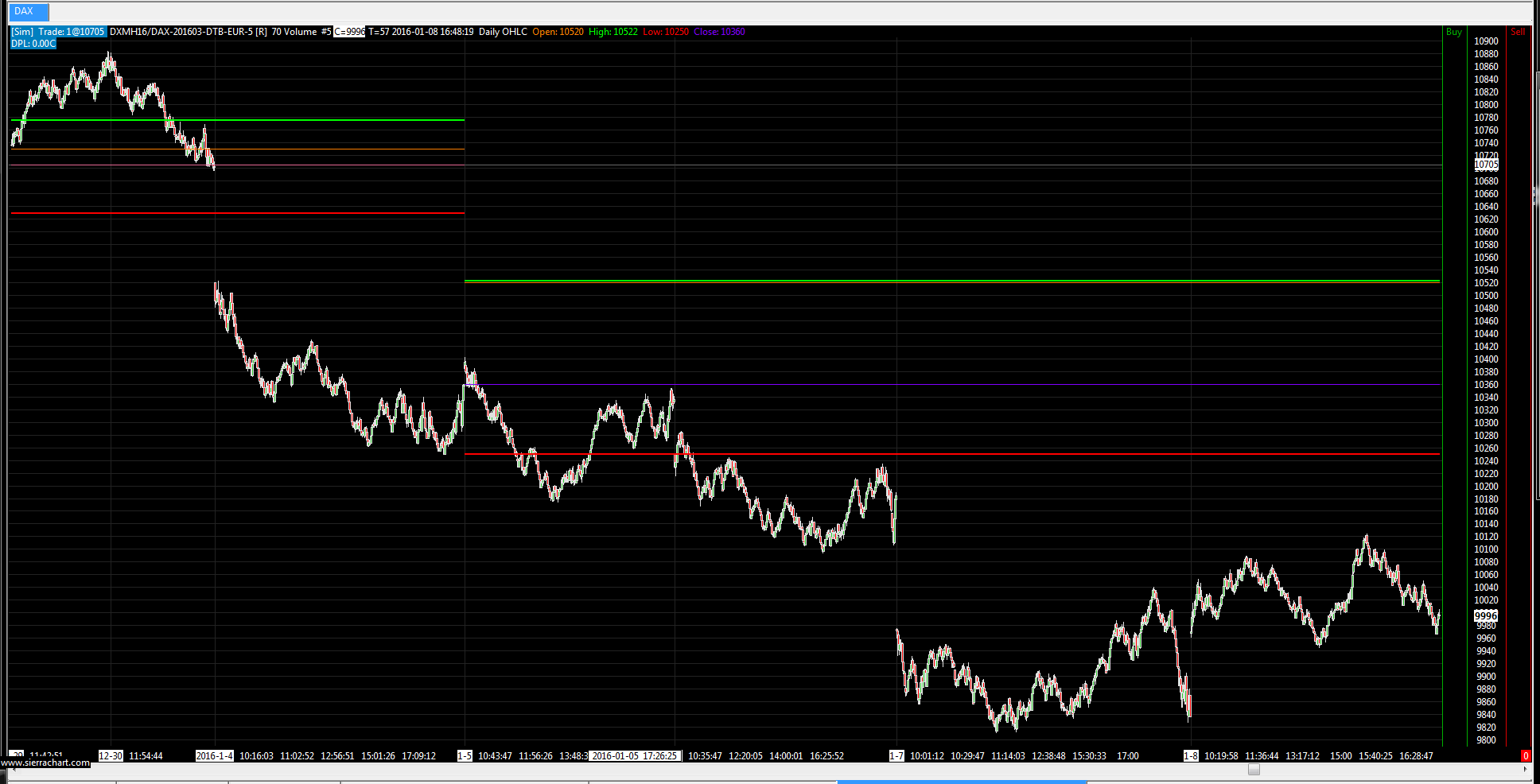The height and width of the screenshot is (784, 1540).
Task: Grab the horizontal chart scrollbar thumb
Action: [1254, 769]
